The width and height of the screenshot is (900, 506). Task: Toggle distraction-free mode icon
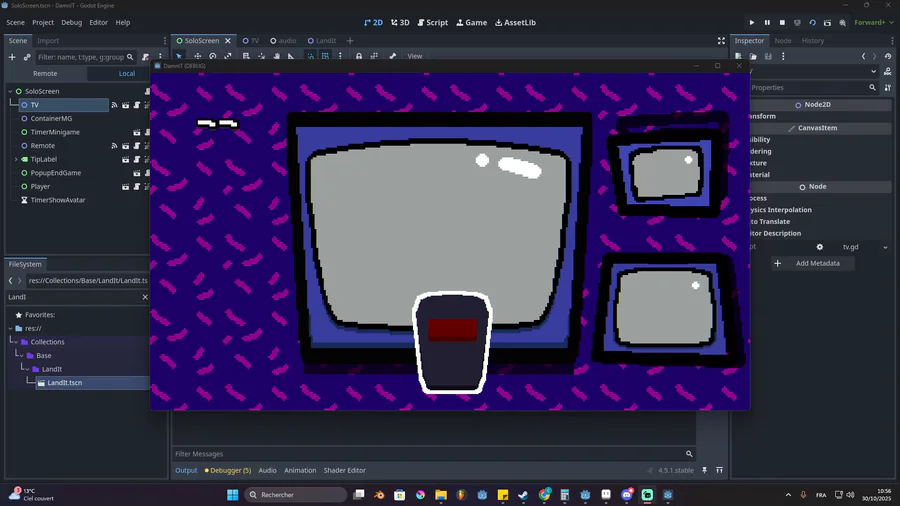pos(721,41)
